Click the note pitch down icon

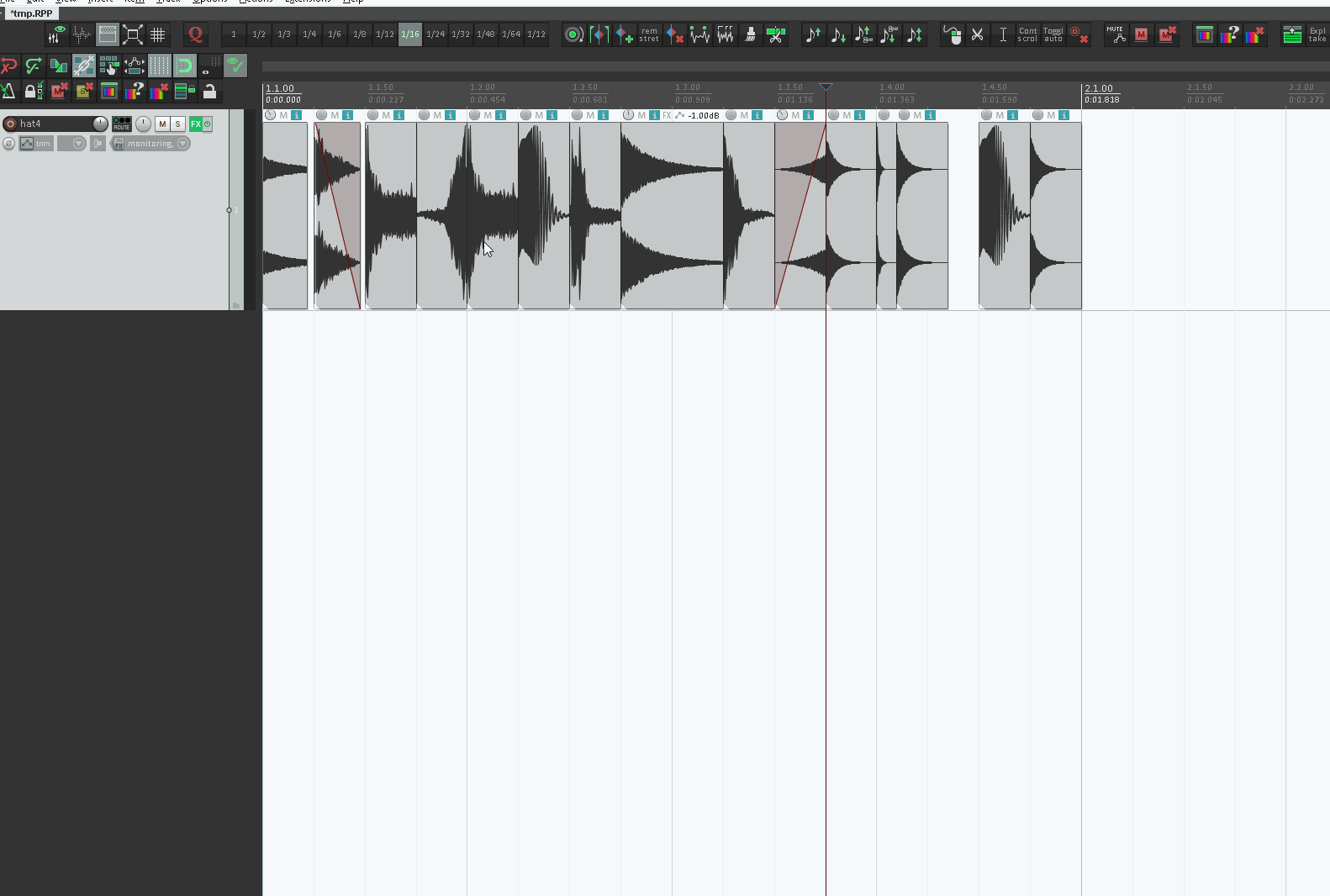tap(838, 34)
